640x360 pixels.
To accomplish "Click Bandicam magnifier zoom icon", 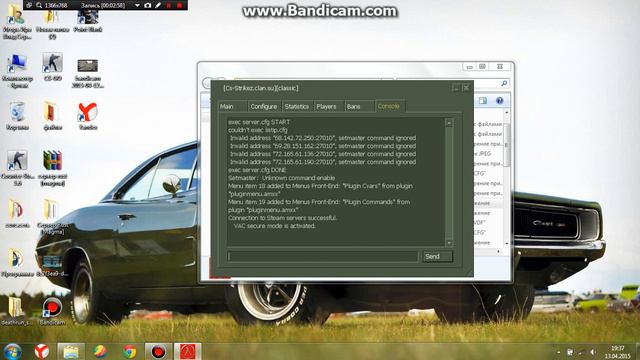I will coord(39,5).
